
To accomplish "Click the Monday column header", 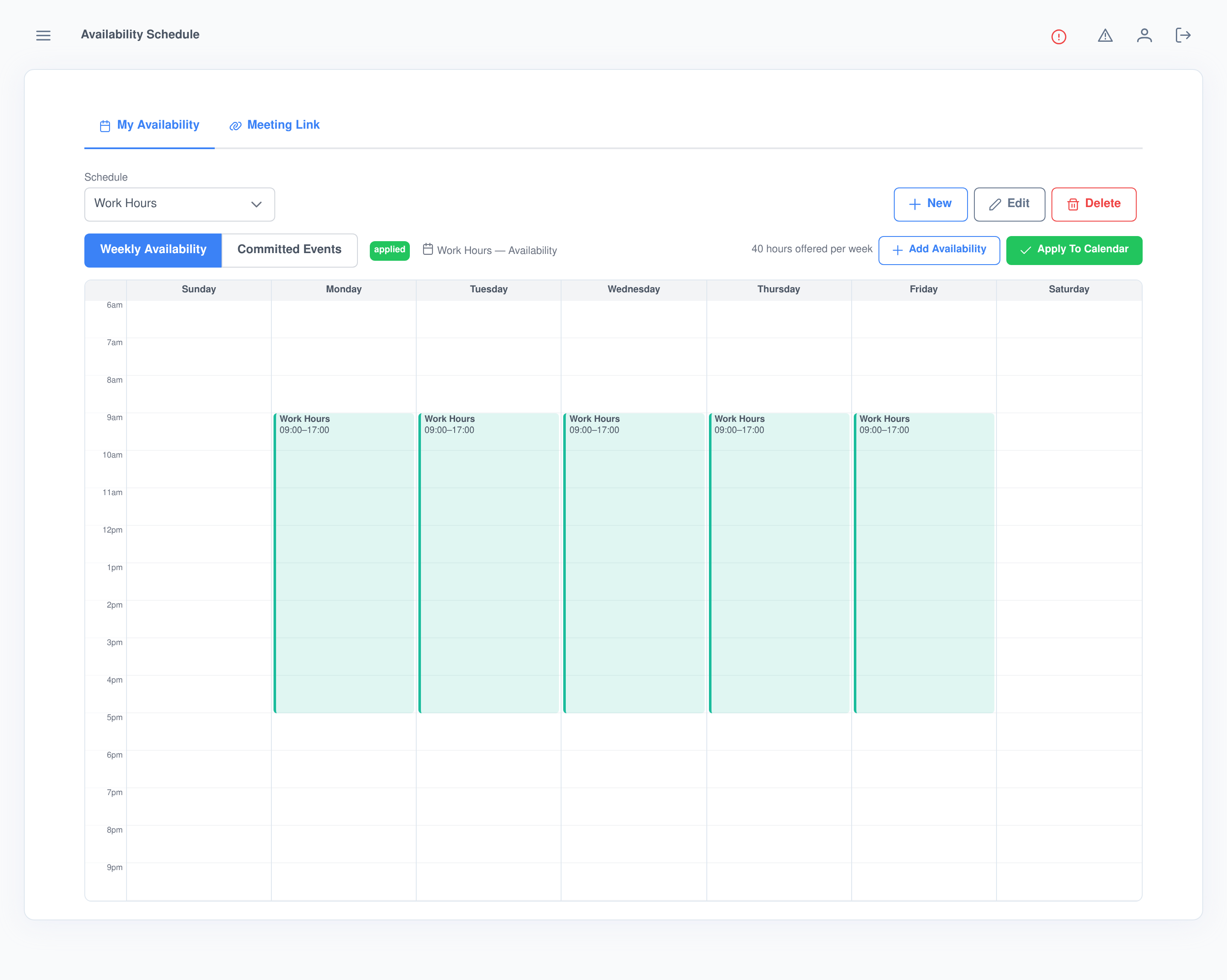I will 344,289.
